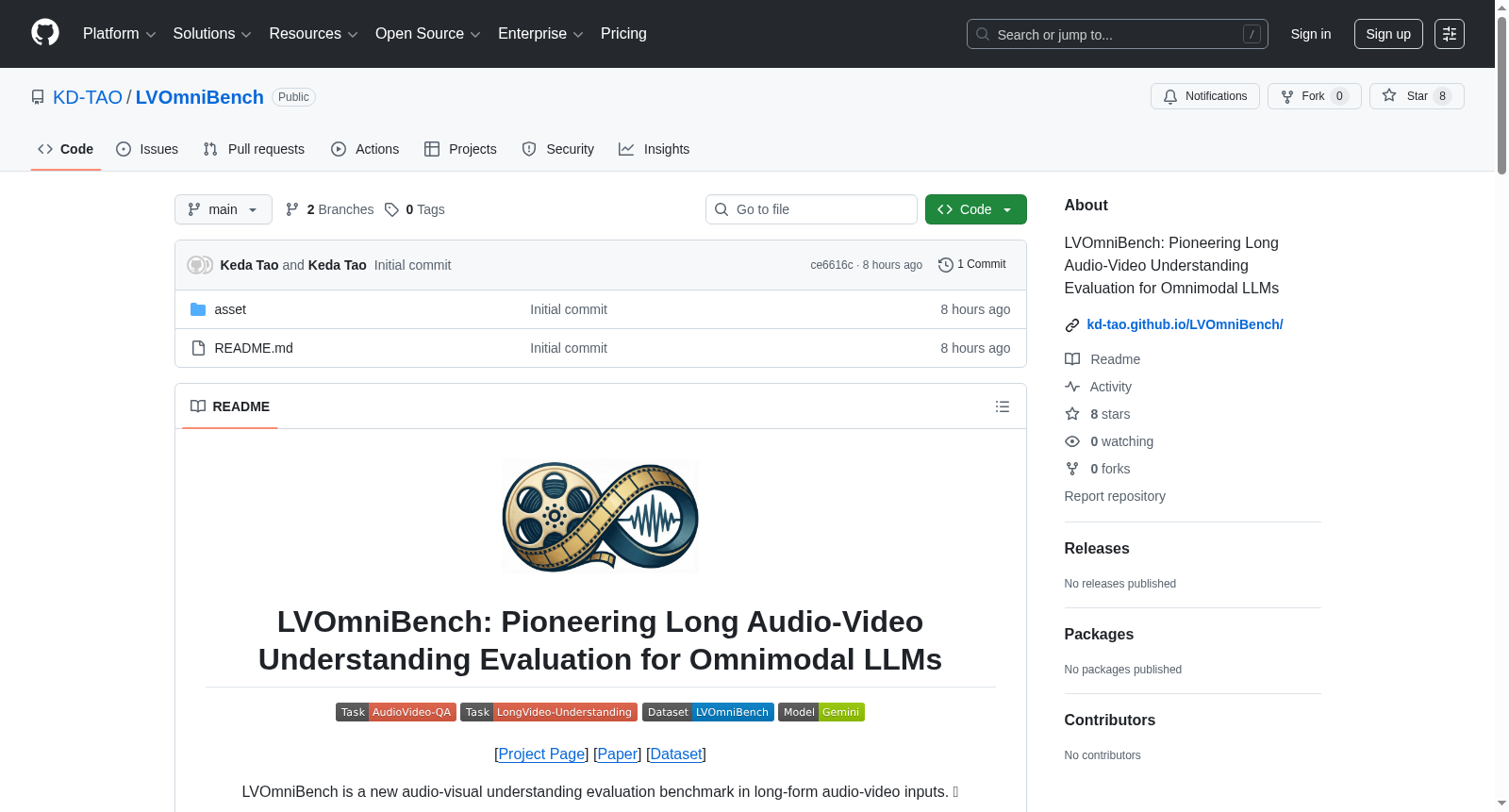
Task: Click the Notifications button
Action: (x=1205, y=96)
